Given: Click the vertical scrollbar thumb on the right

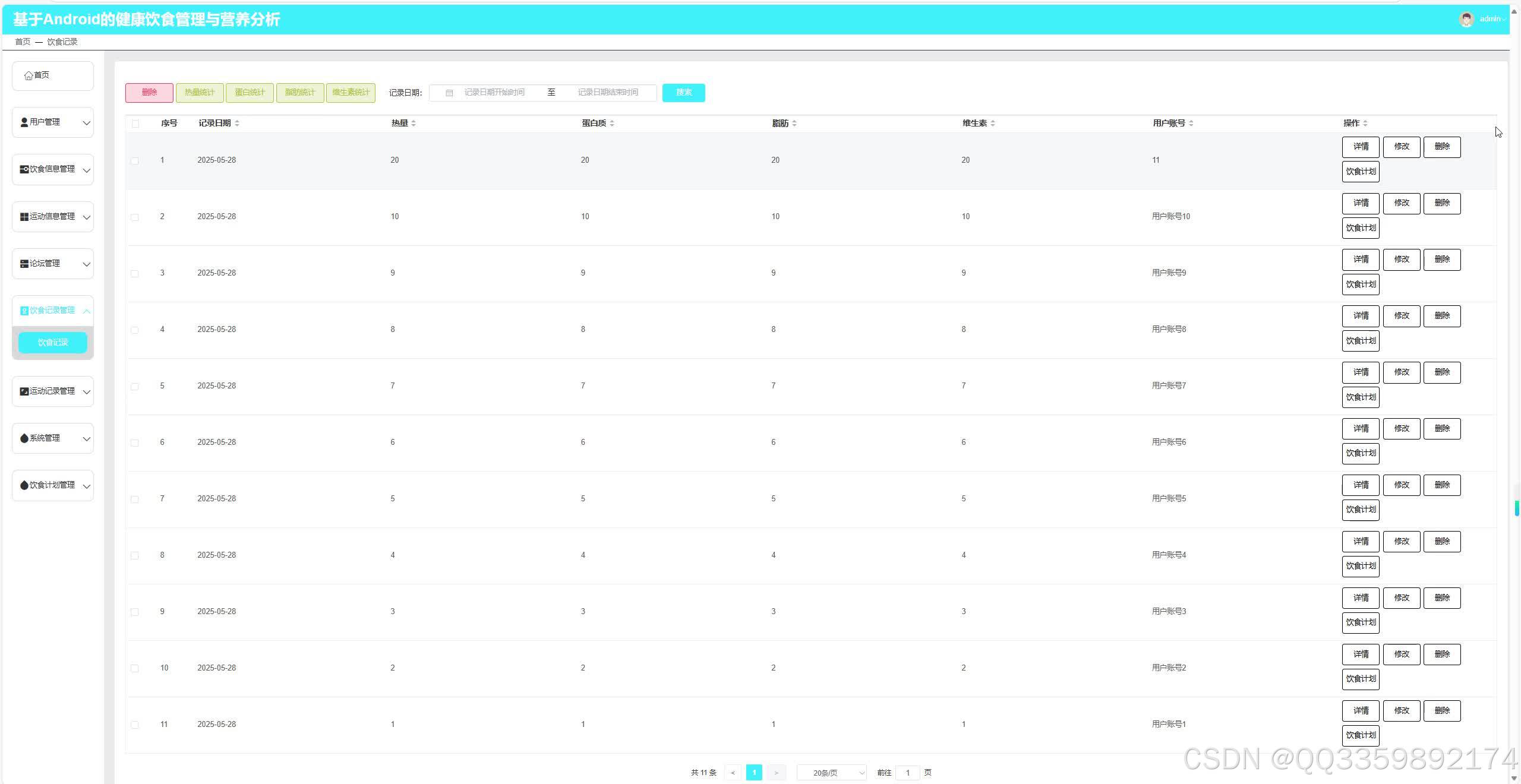Looking at the screenshot, I should click(x=1517, y=508).
